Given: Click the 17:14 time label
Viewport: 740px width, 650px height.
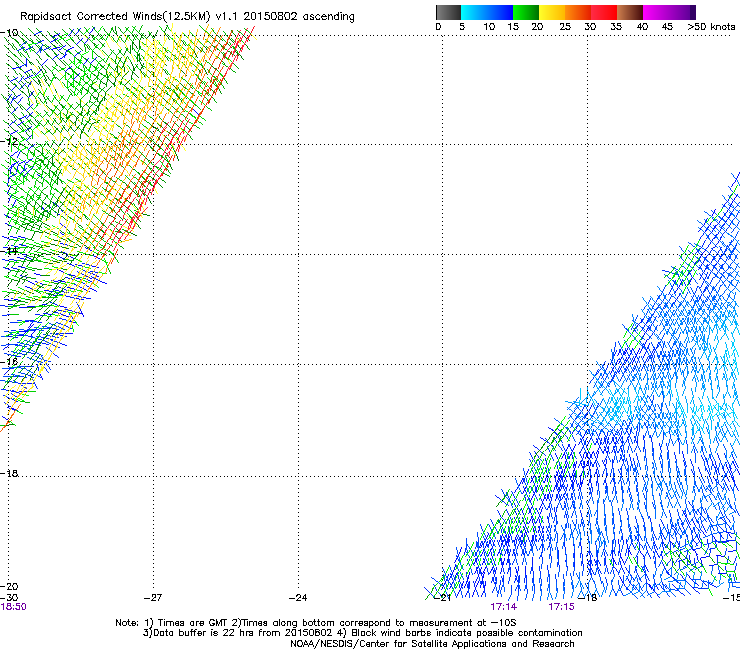Looking at the screenshot, I should pyautogui.click(x=503, y=607).
